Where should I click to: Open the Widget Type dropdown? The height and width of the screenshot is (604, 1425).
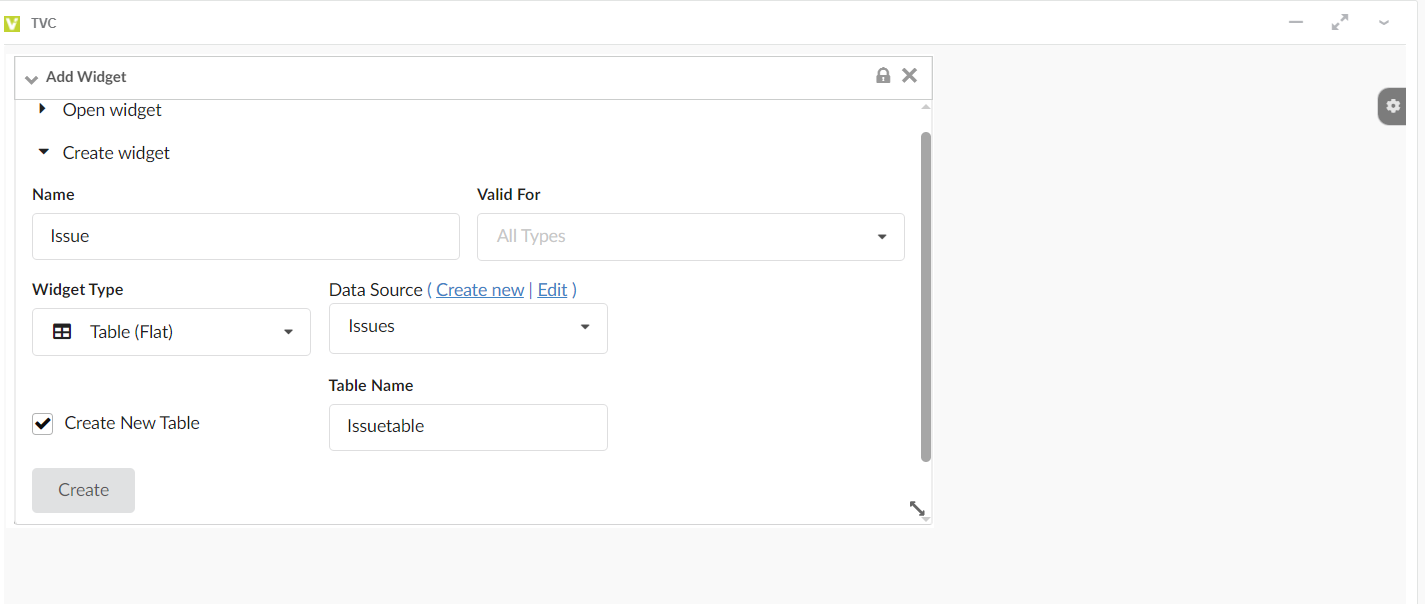pyautogui.click(x=171, y=332)
